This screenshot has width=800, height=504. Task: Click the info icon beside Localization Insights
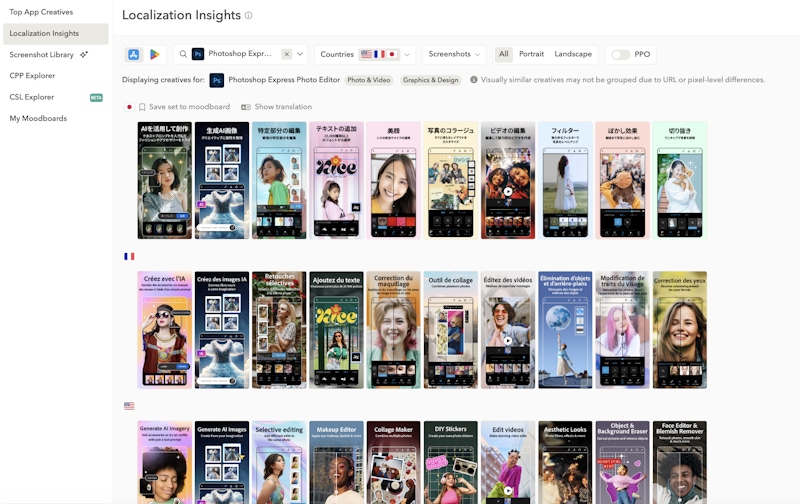click(x=248, y=15)
